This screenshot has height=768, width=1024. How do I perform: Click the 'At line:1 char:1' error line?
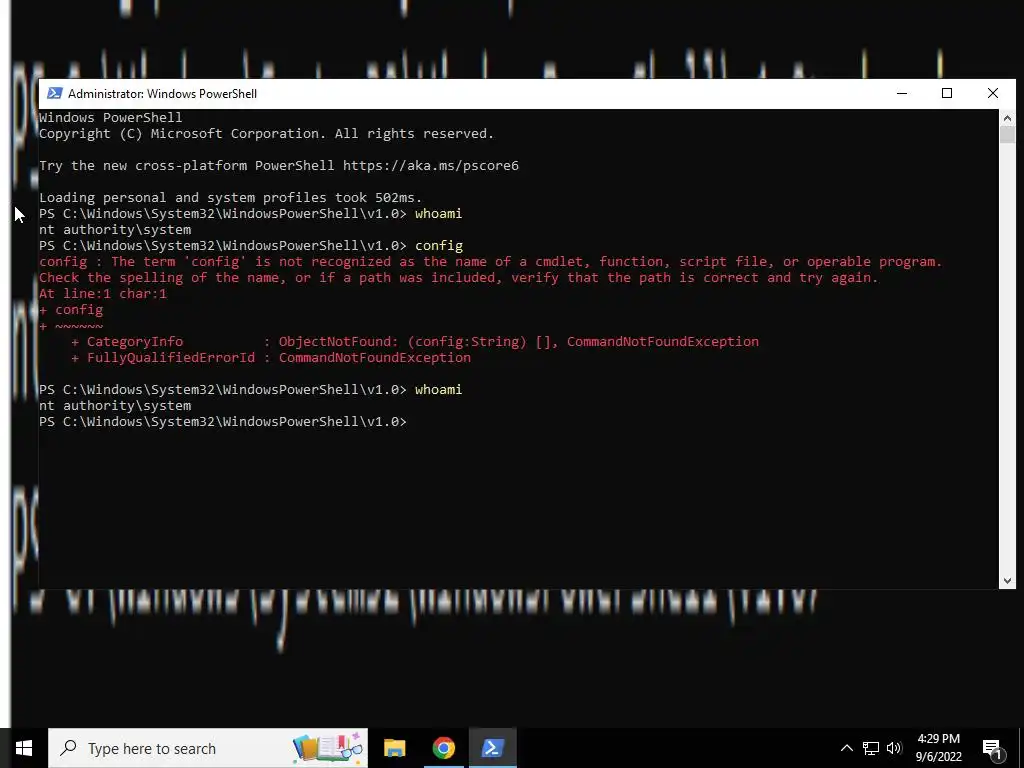[103, 293]
